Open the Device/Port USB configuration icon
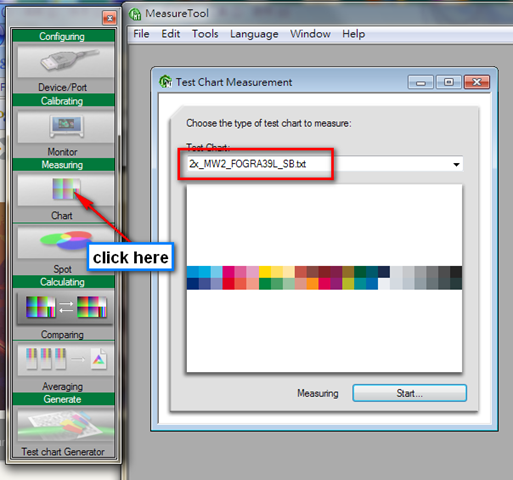This screenshot has width=513, height=480. pyautogui.click(x=66, y=62)
